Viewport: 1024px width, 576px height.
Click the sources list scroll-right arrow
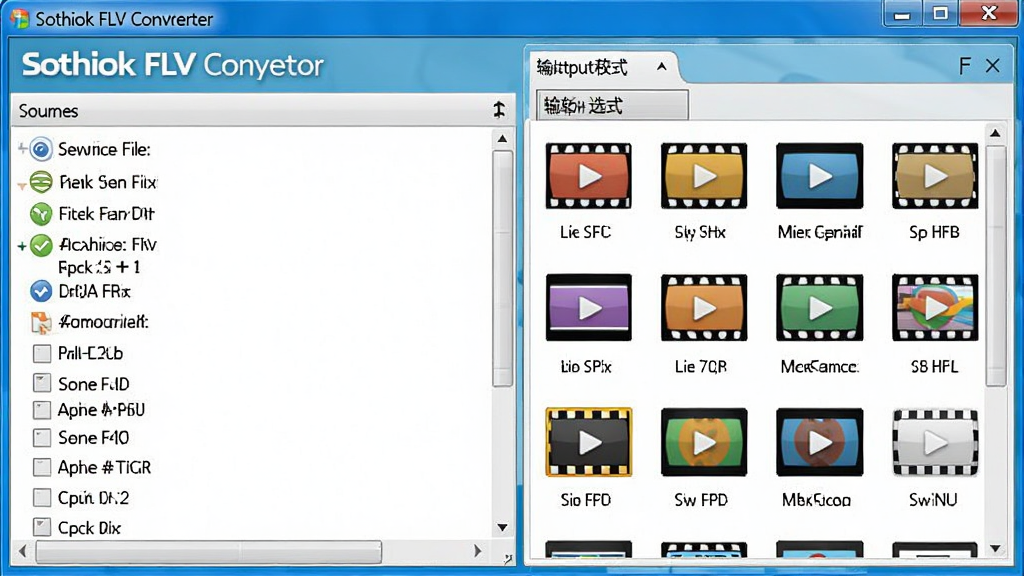point(478,551)
